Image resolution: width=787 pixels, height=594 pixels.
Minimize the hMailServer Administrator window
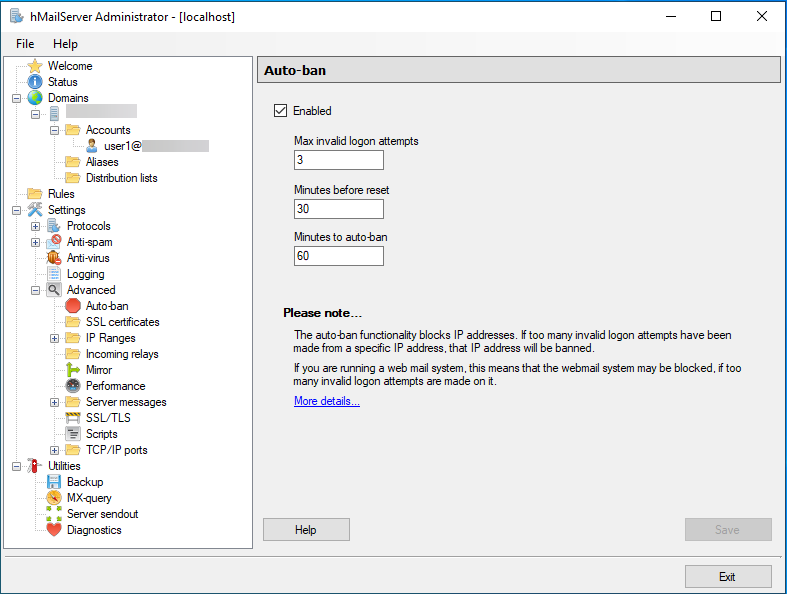tap(671, 16)
